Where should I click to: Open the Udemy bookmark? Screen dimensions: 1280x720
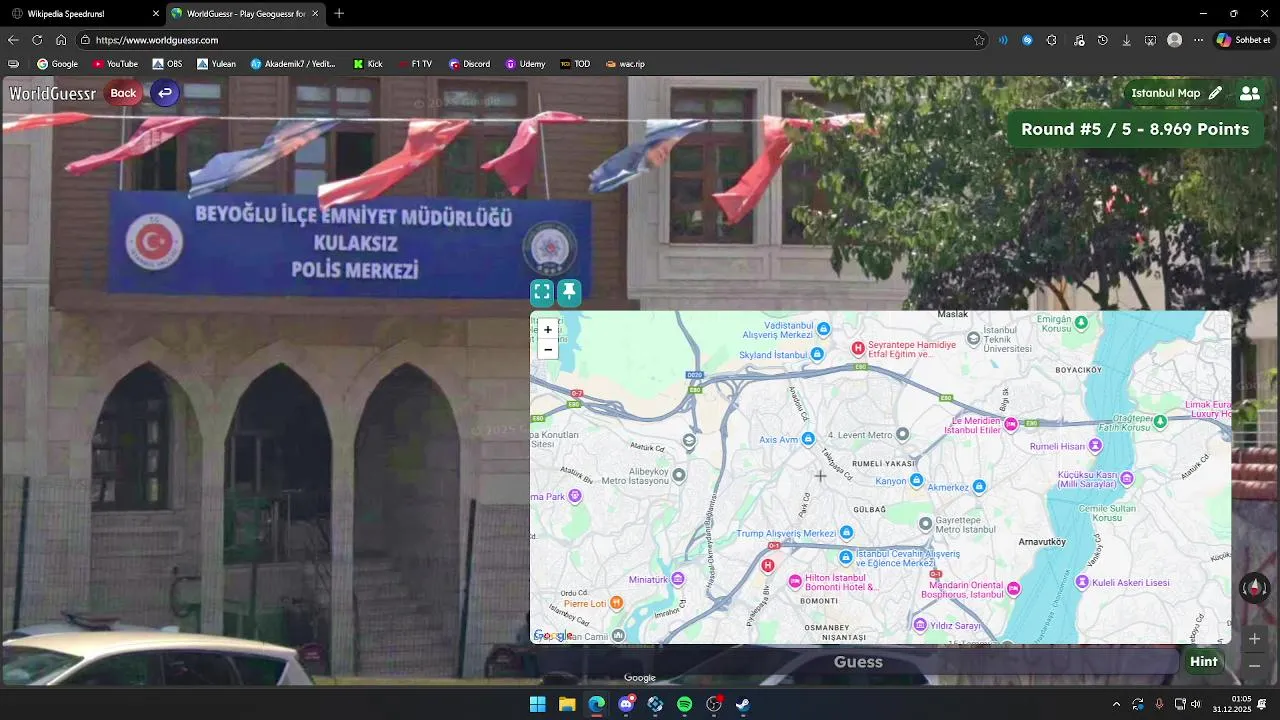click(x=525, y=64)
